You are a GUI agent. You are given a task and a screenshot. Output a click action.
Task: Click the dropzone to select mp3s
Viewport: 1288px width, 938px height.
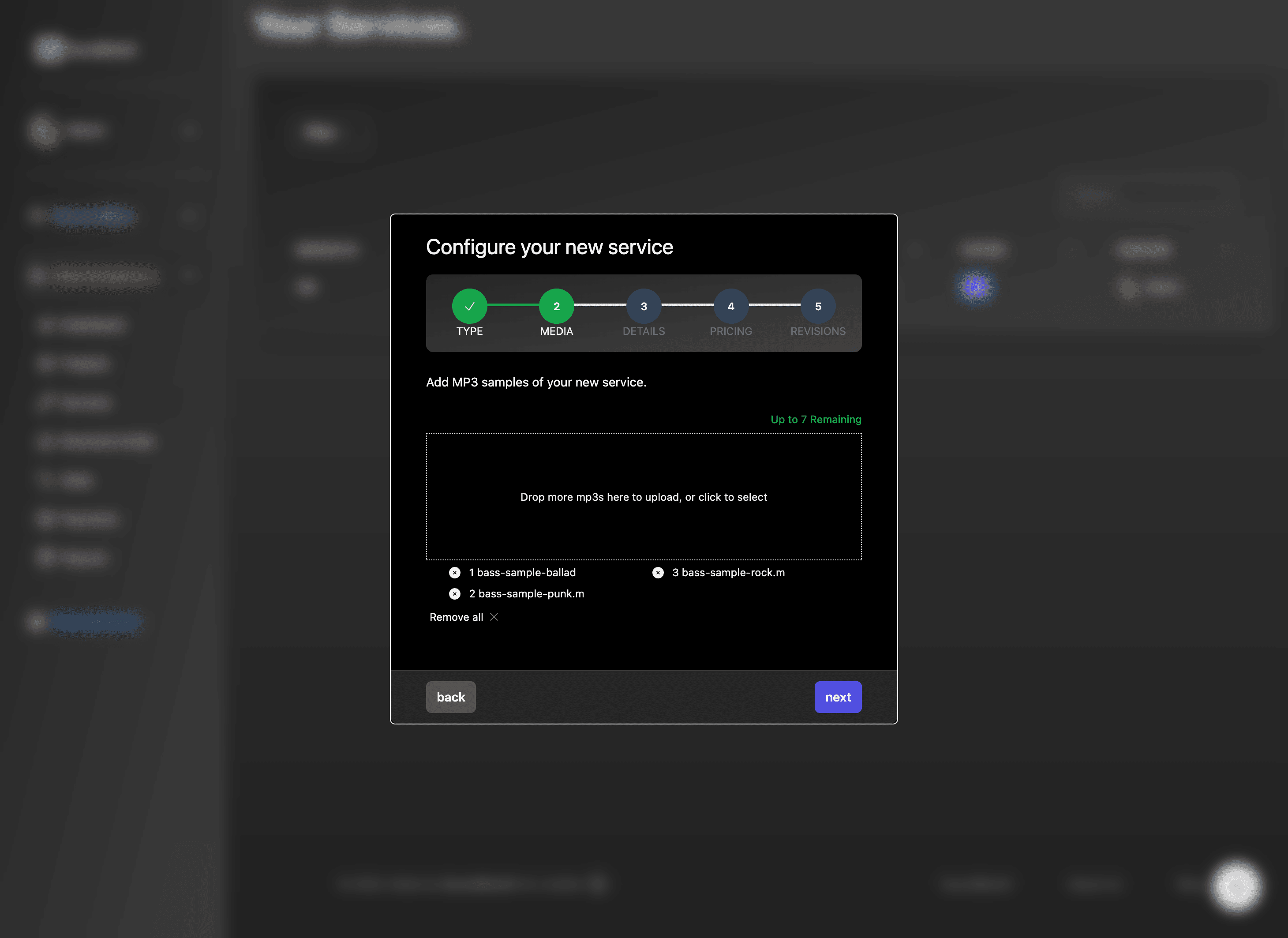coord(644,496)
